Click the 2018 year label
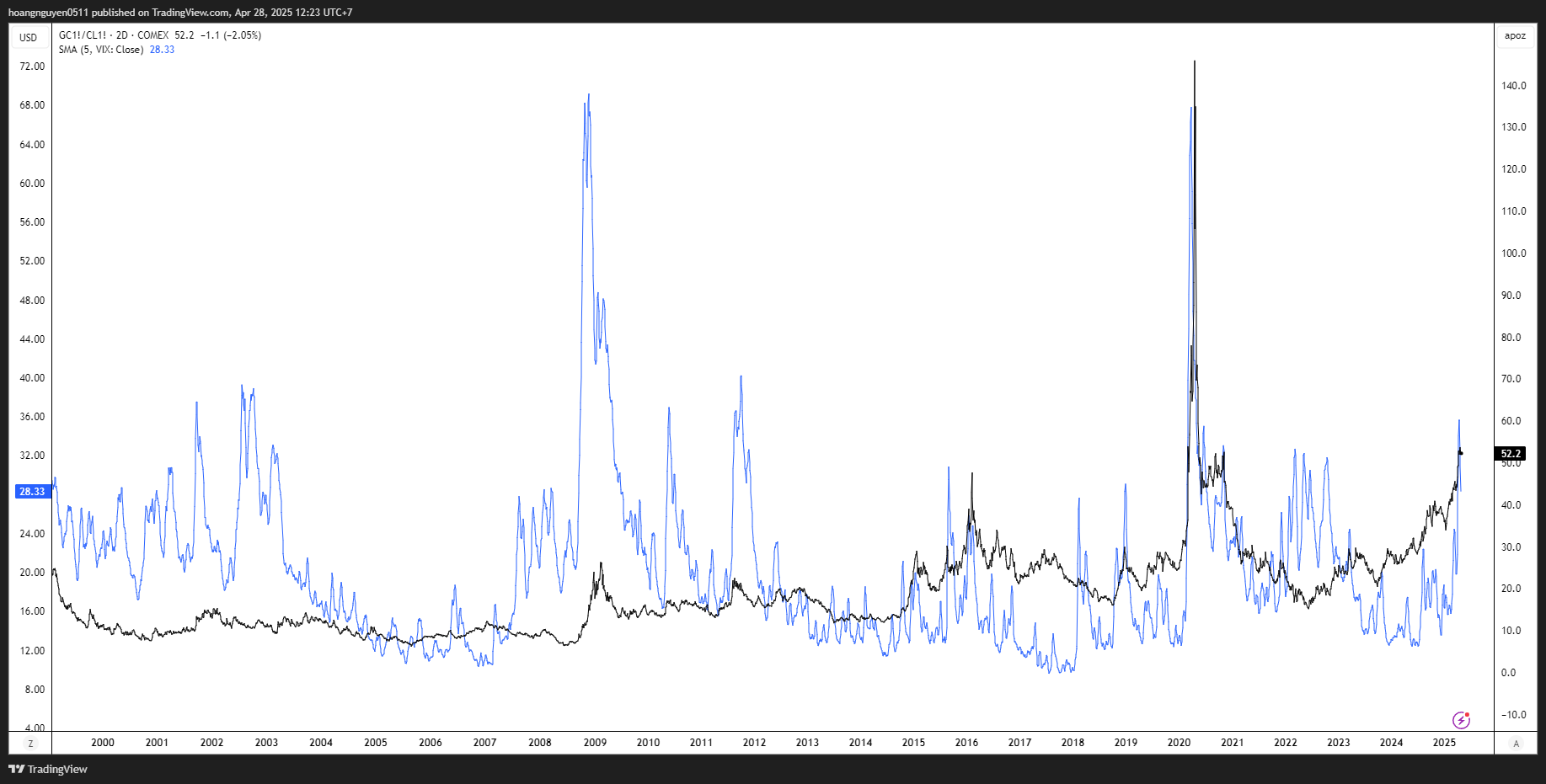This screenshot has height=784, width=1546. pyautogui.click(x=1073, y=743)
